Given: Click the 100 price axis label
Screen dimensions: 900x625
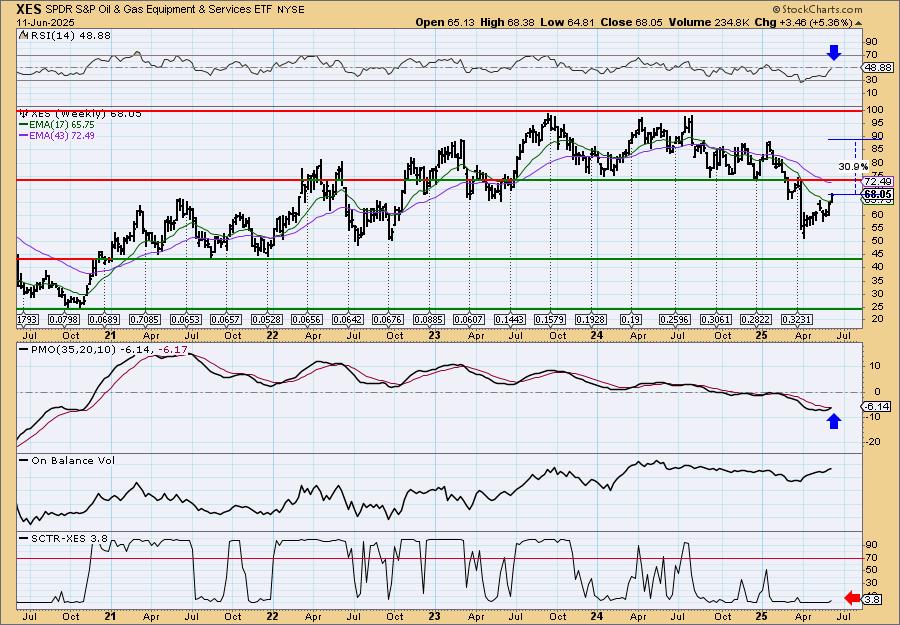Looking at the screenshot, I should click(874, 109).
